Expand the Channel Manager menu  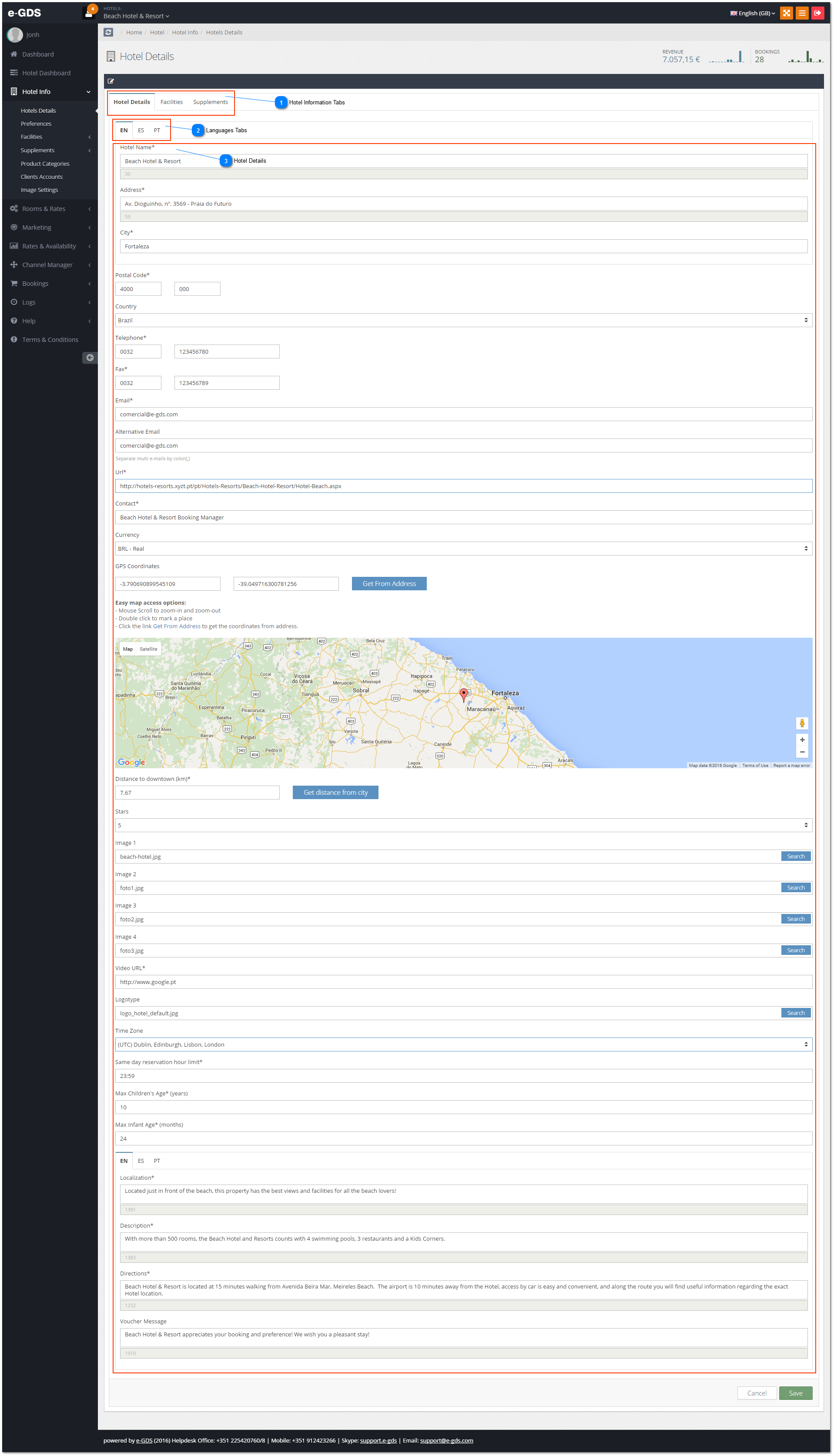click(89, 265)
